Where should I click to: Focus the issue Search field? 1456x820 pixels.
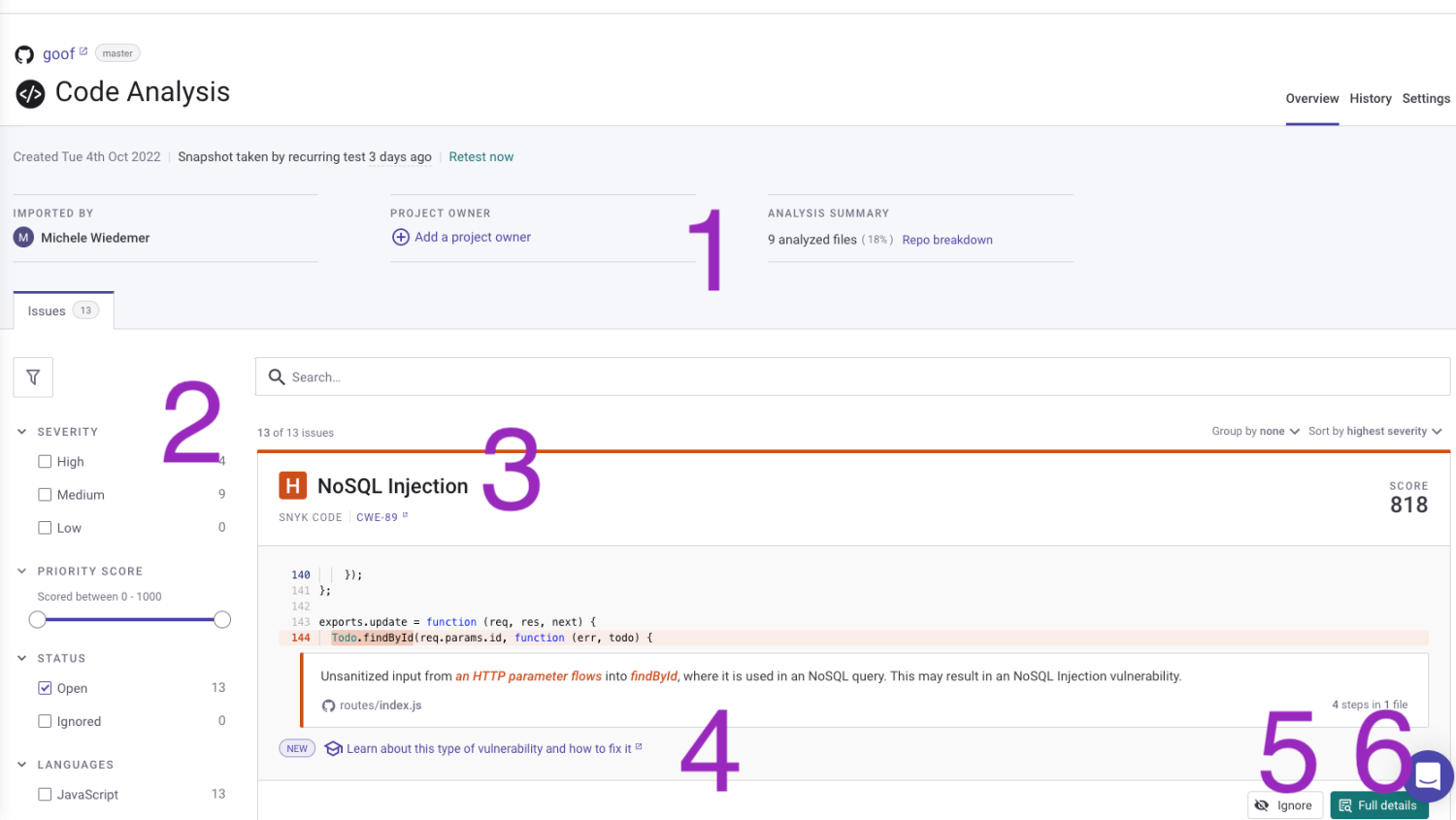[x=853, y=377]
